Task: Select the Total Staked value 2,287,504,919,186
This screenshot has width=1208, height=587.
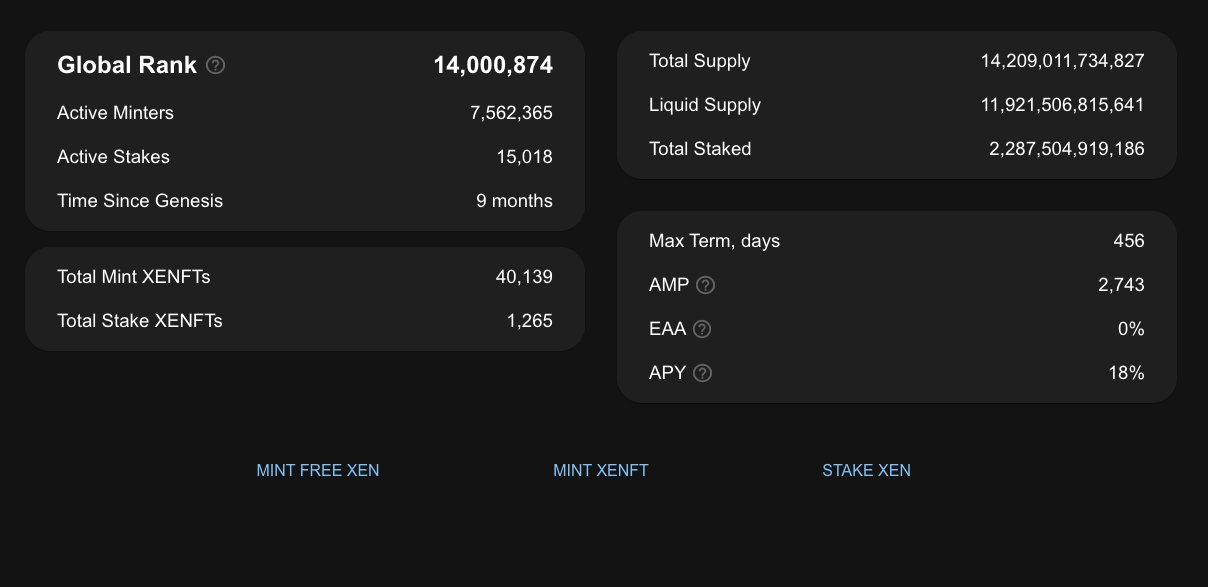Action: coord(1067,149)
